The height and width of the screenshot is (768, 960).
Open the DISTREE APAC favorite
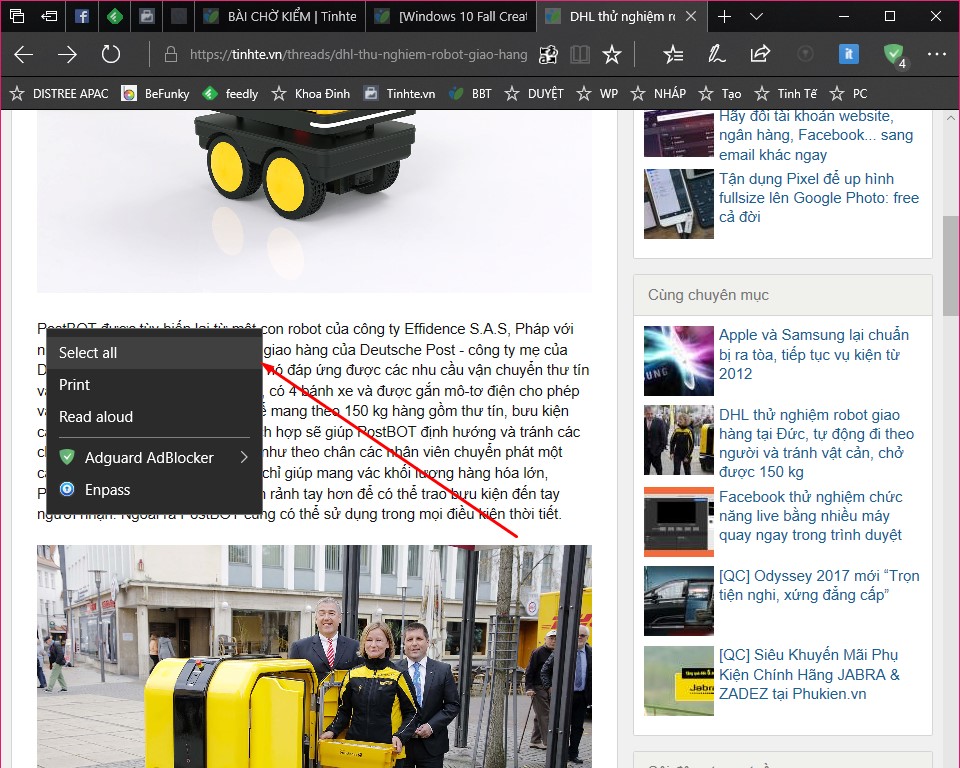(x=59, y=94)
